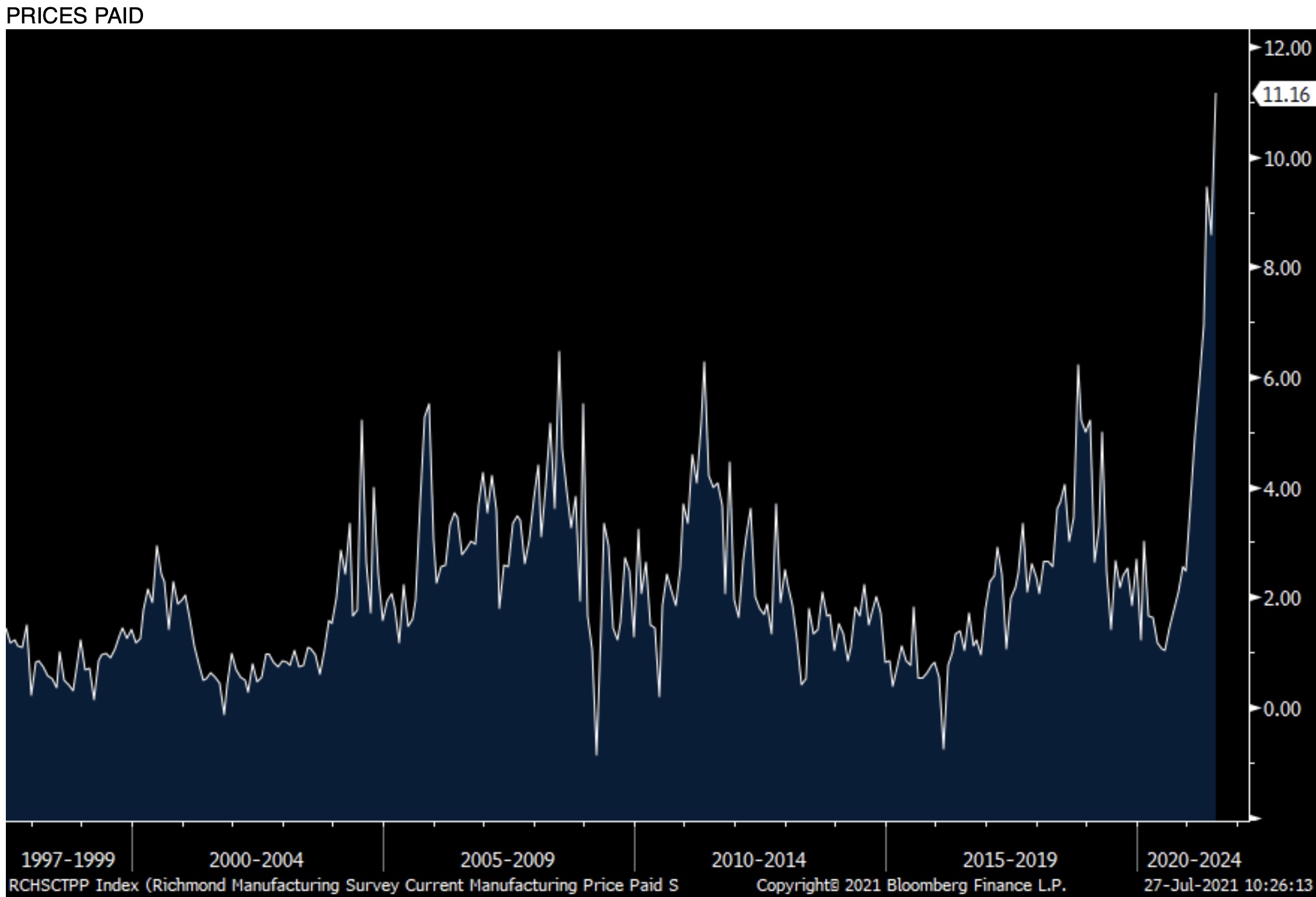Click the 2.00 y-axis label
This screenshot has height=897, width=1316.
click(1282, 598)
